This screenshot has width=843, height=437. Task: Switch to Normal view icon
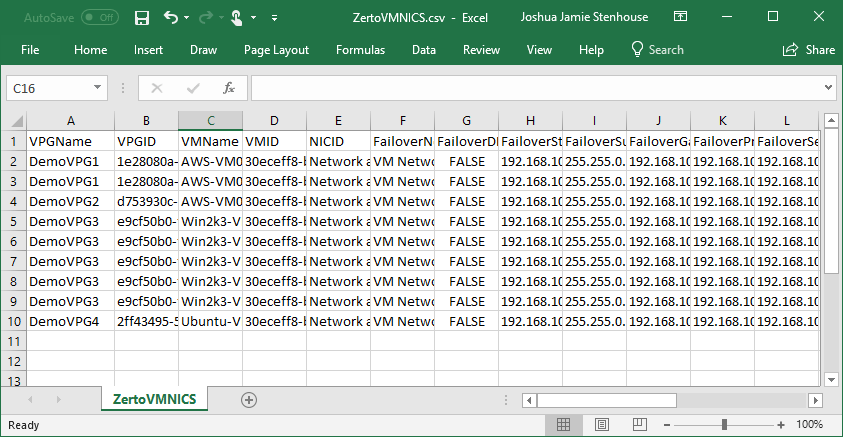point(563,425)
